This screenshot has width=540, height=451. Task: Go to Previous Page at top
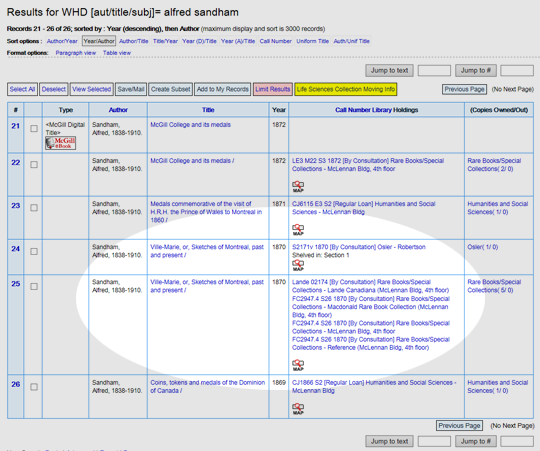point(464,89)
